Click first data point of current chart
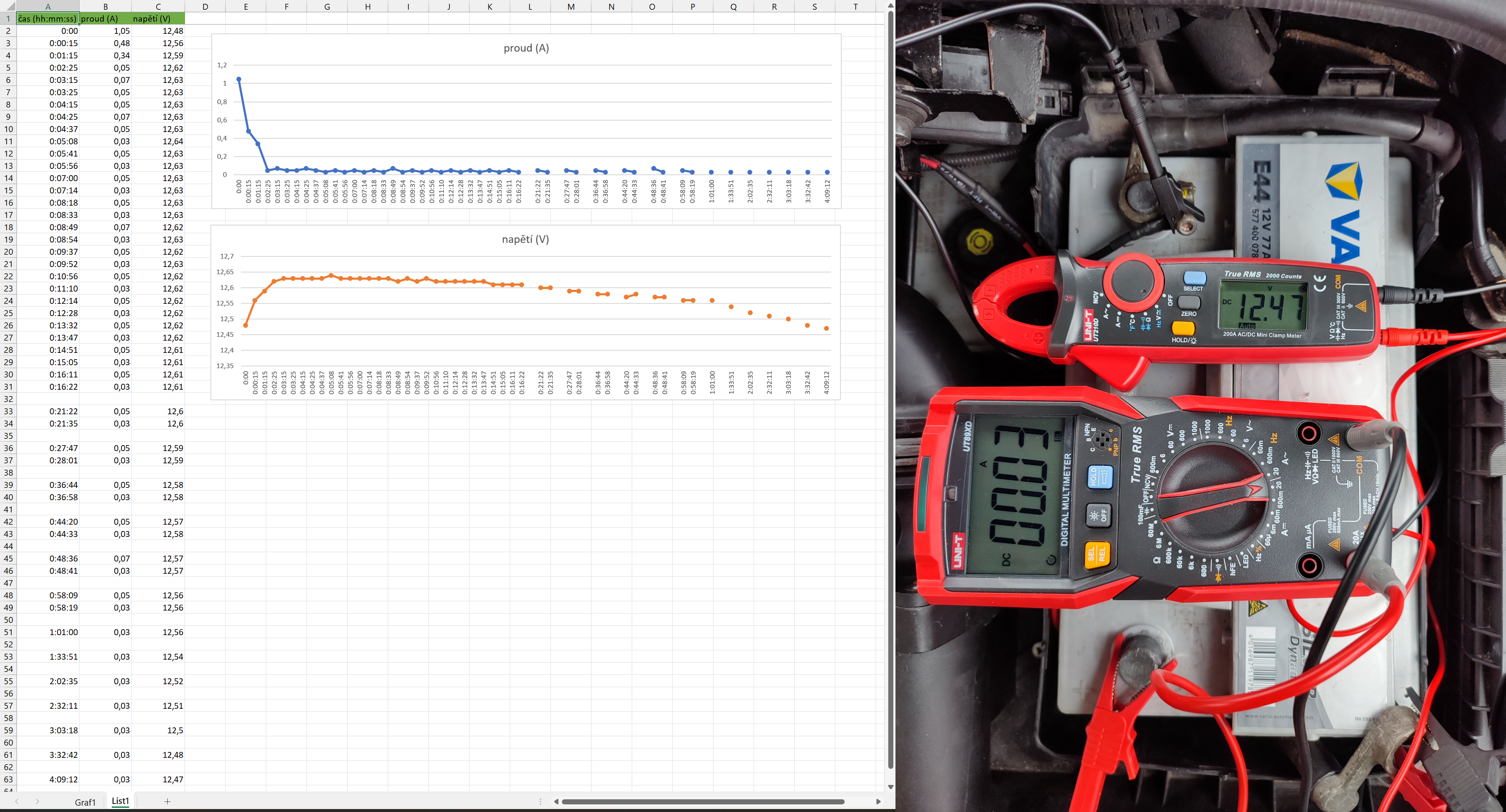 point(238,79)
